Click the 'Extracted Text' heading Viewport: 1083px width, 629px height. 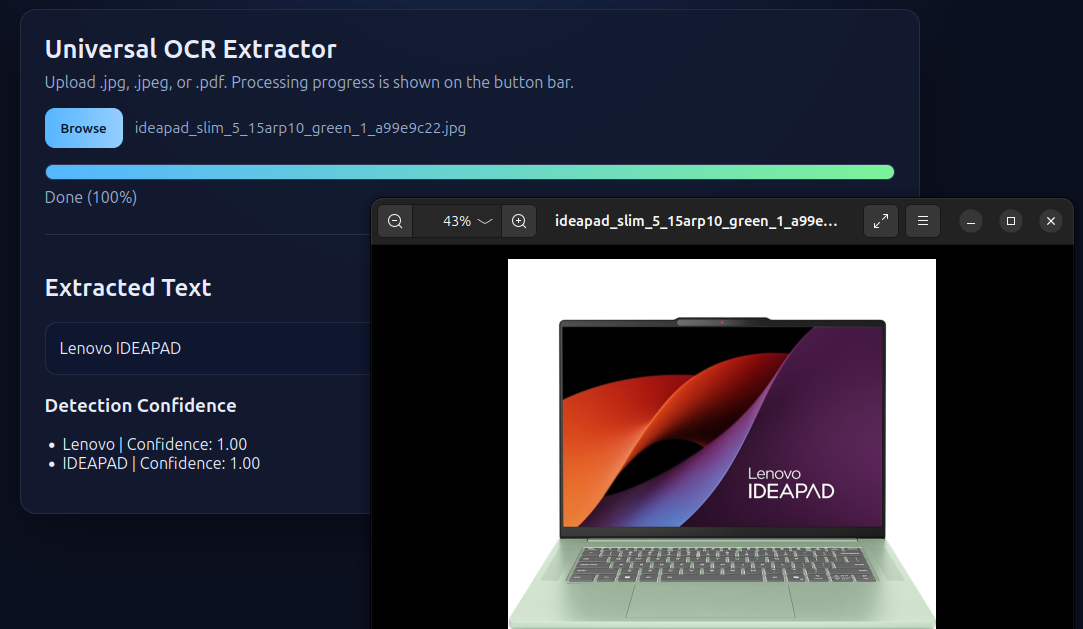[128, 287]
